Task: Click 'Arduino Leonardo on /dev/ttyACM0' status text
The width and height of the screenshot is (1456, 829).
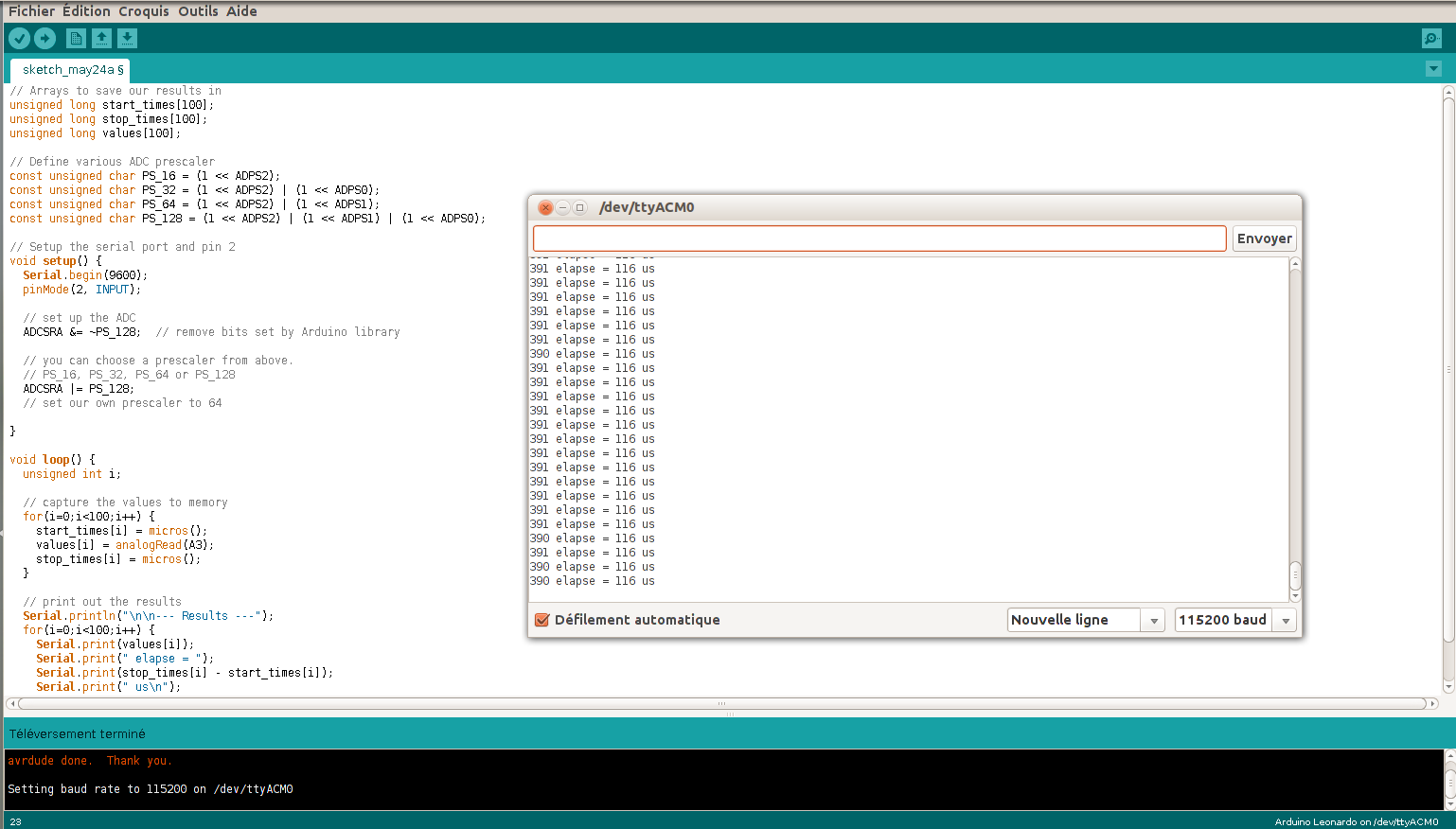Action: pyautogui.click(x=1356, y=821)
